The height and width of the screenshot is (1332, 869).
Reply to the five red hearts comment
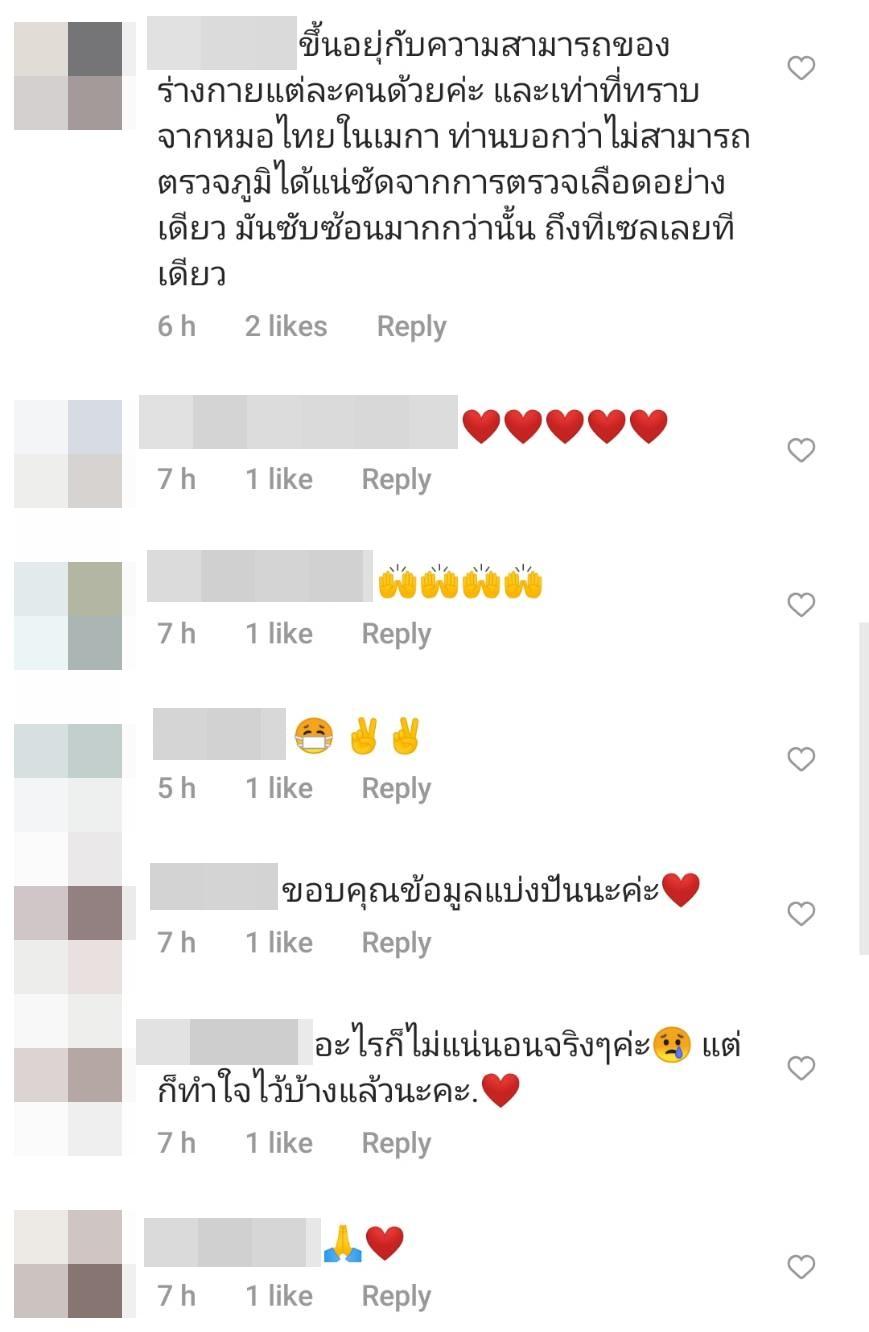[396, 480]
